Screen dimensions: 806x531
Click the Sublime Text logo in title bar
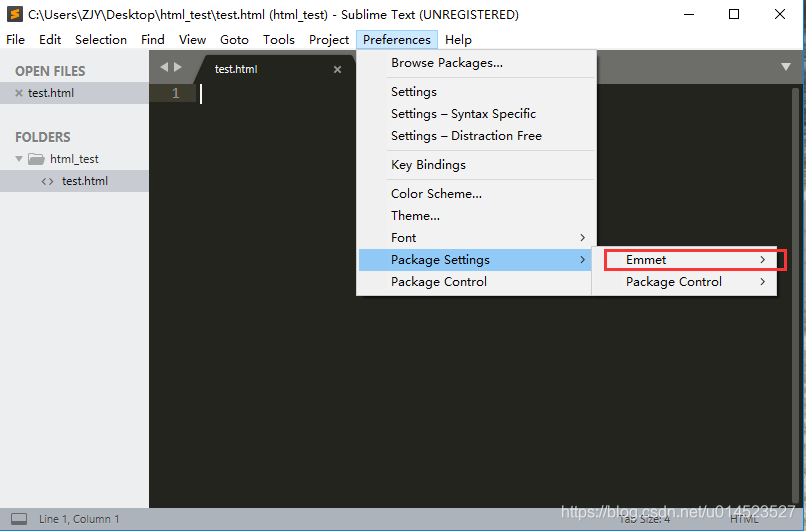coord(14,14)
